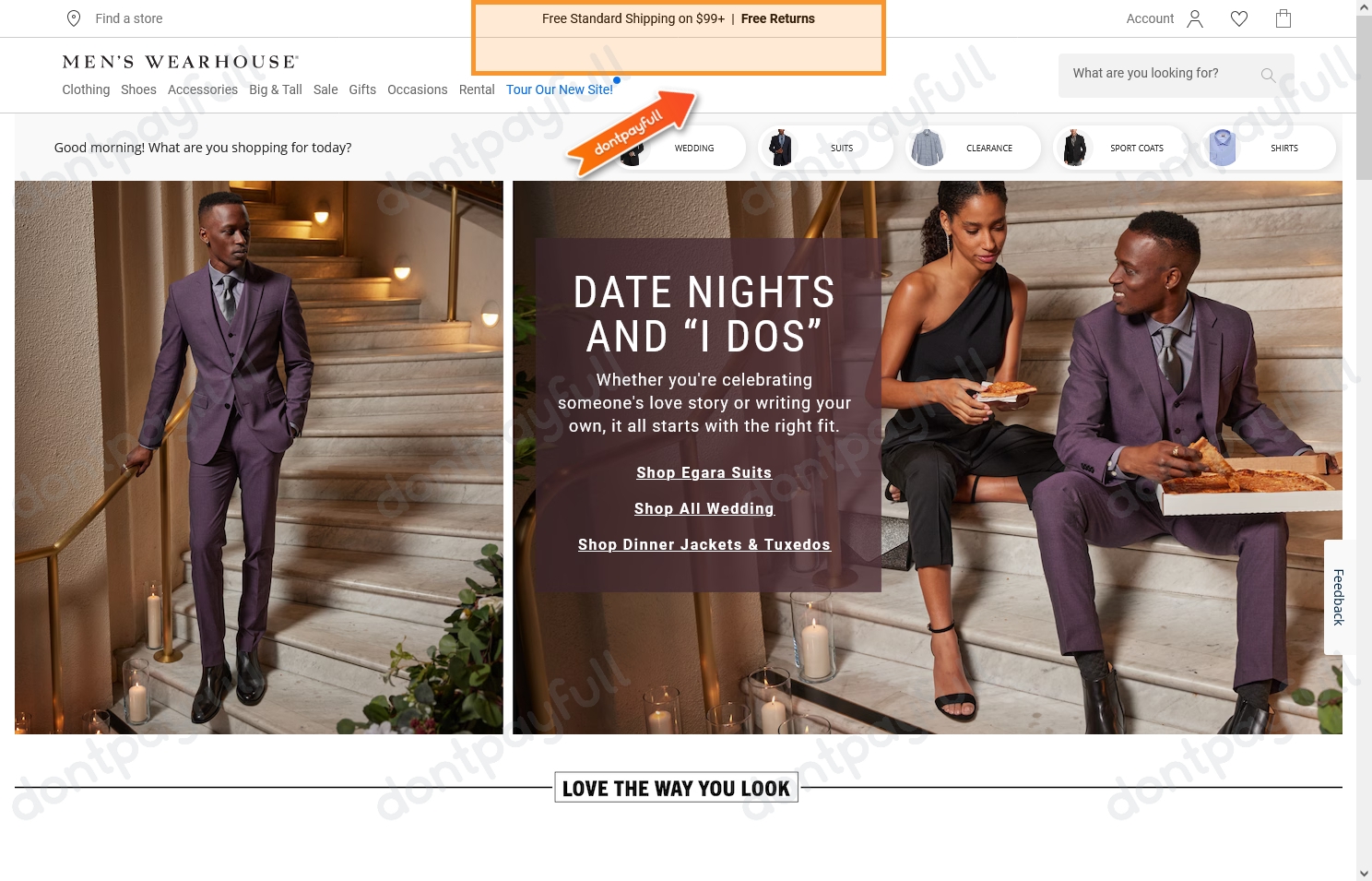Click the 'Love the way you look' heading

coord(676,788)
